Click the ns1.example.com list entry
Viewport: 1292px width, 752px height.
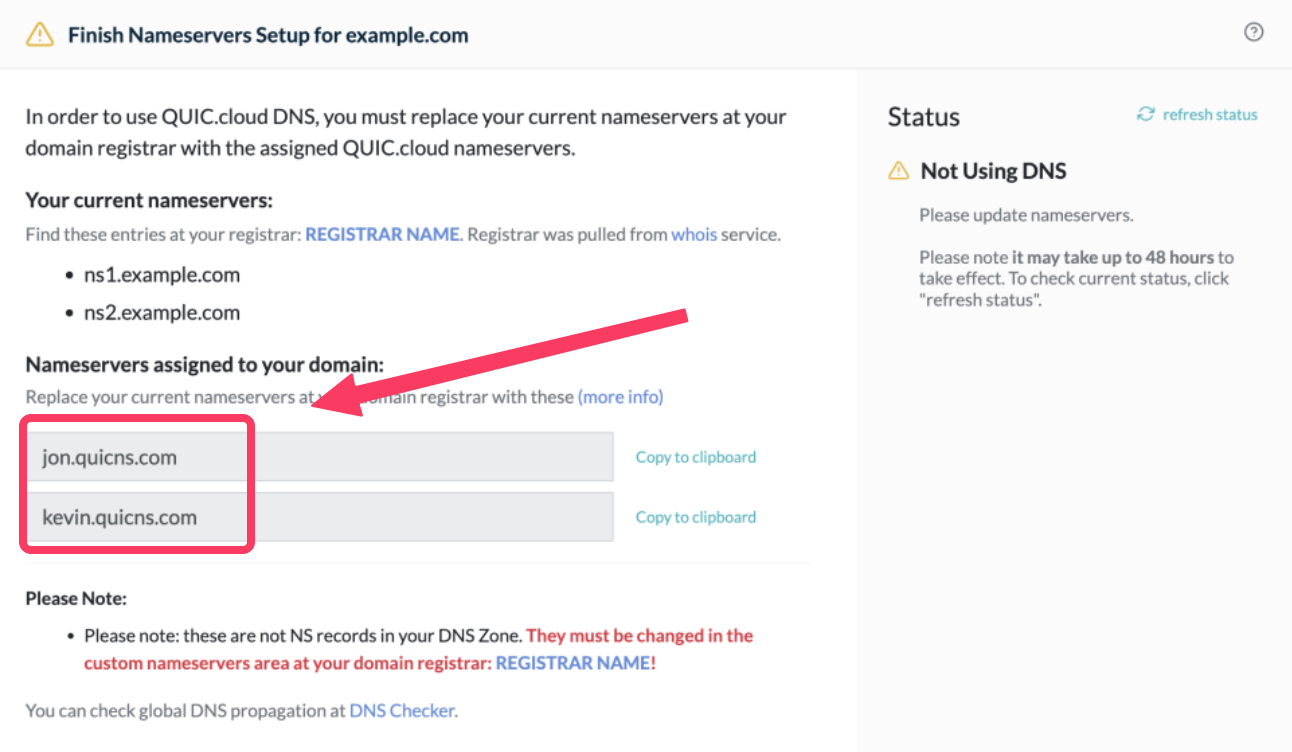tap(162, 274)
